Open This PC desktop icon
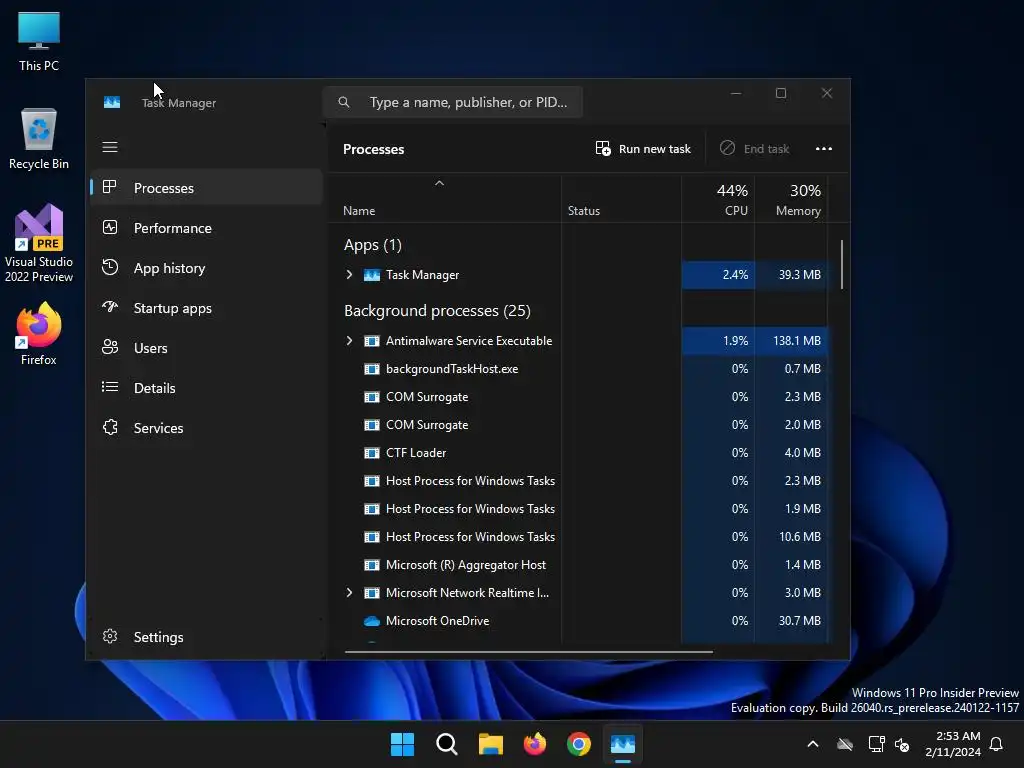 [39, 41]
